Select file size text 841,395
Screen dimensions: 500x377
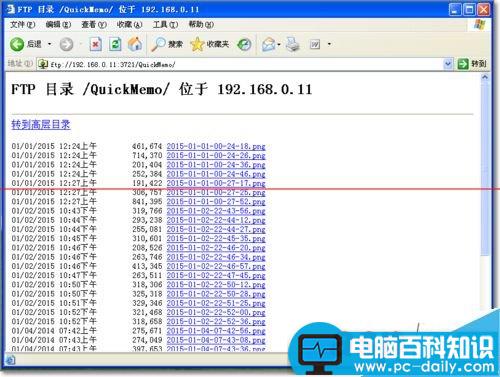pos(147,202)
